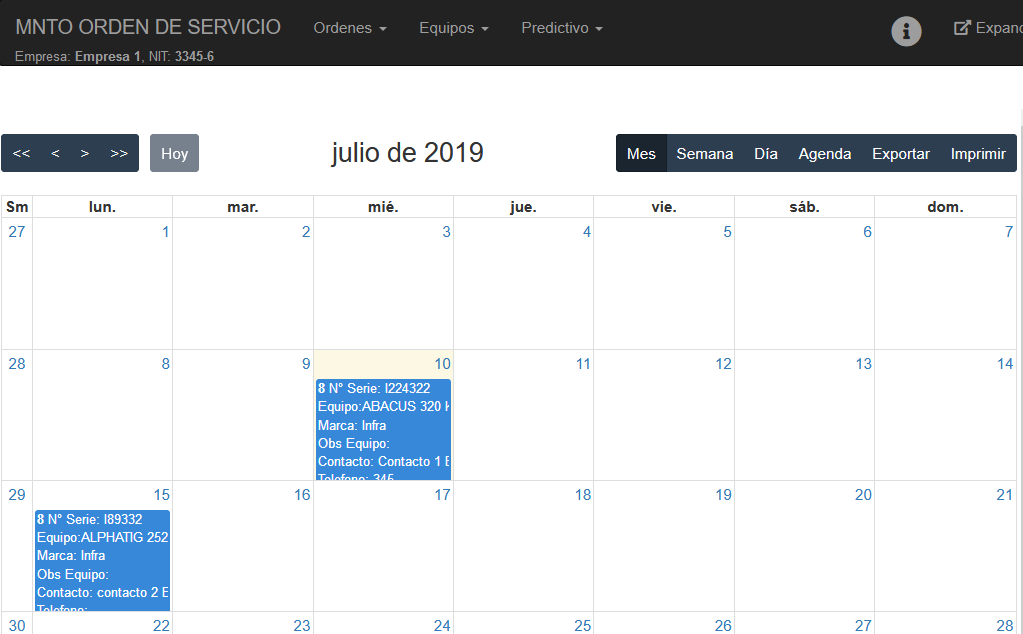Open the Ordenes dropdown menu
1023x634 pixels.
pos(349,28)
